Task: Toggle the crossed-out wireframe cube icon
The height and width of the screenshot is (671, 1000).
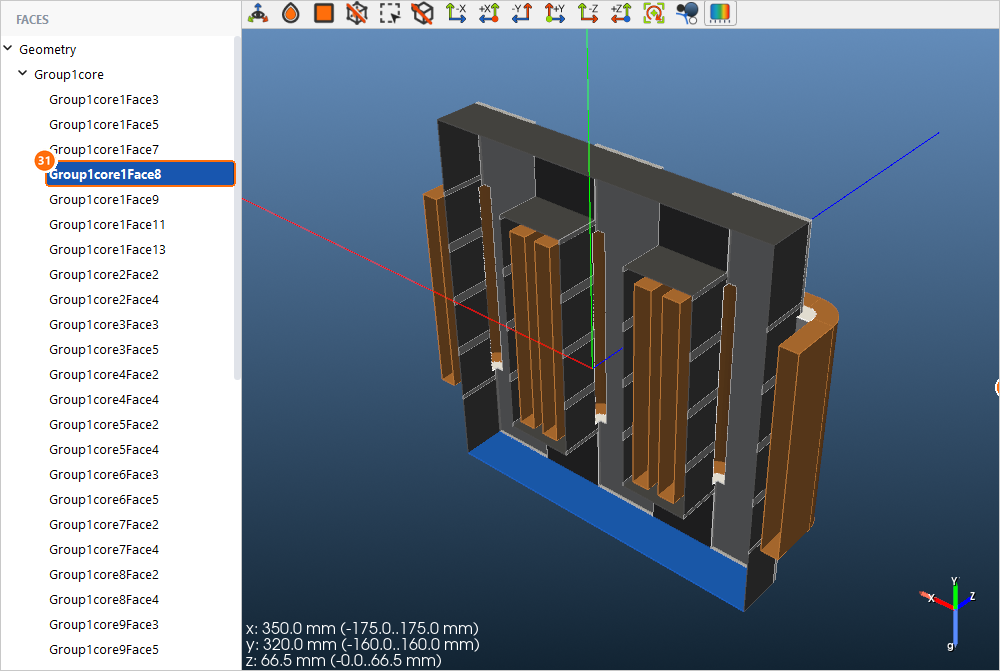Action: click(357, 13)
